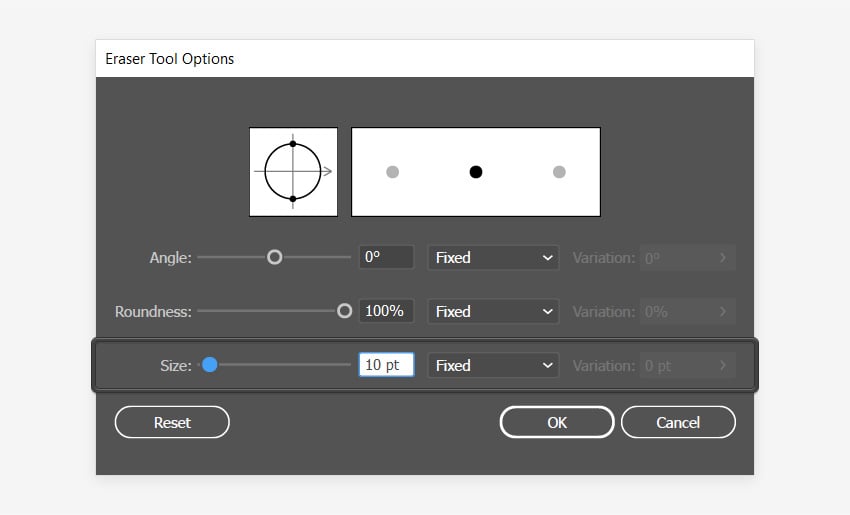The width and height of the screenshot is (850, 515).
Task: Click the left gray dot in brush preview
Action: [393, 172]
